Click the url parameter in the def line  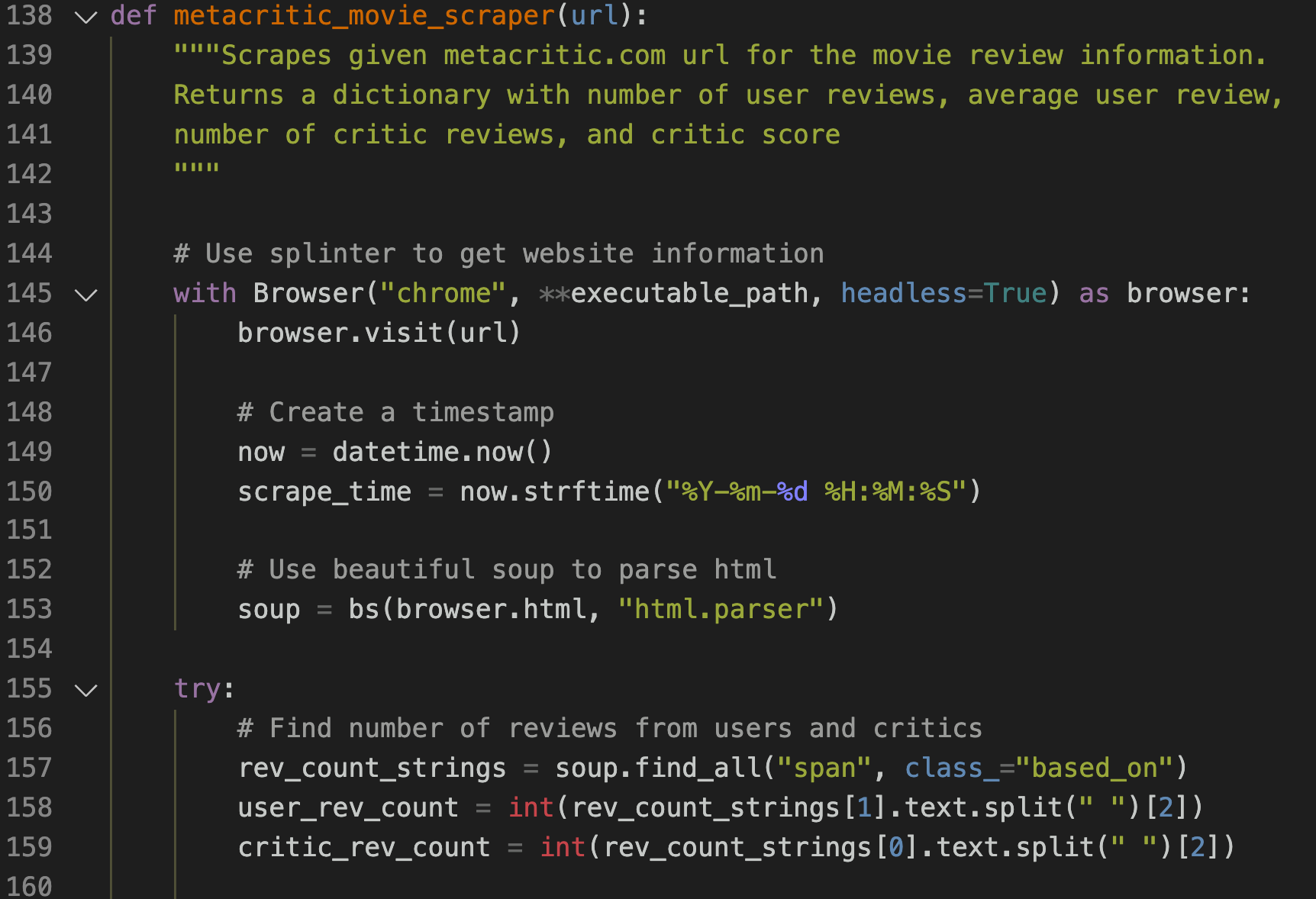tap(595, 16)
